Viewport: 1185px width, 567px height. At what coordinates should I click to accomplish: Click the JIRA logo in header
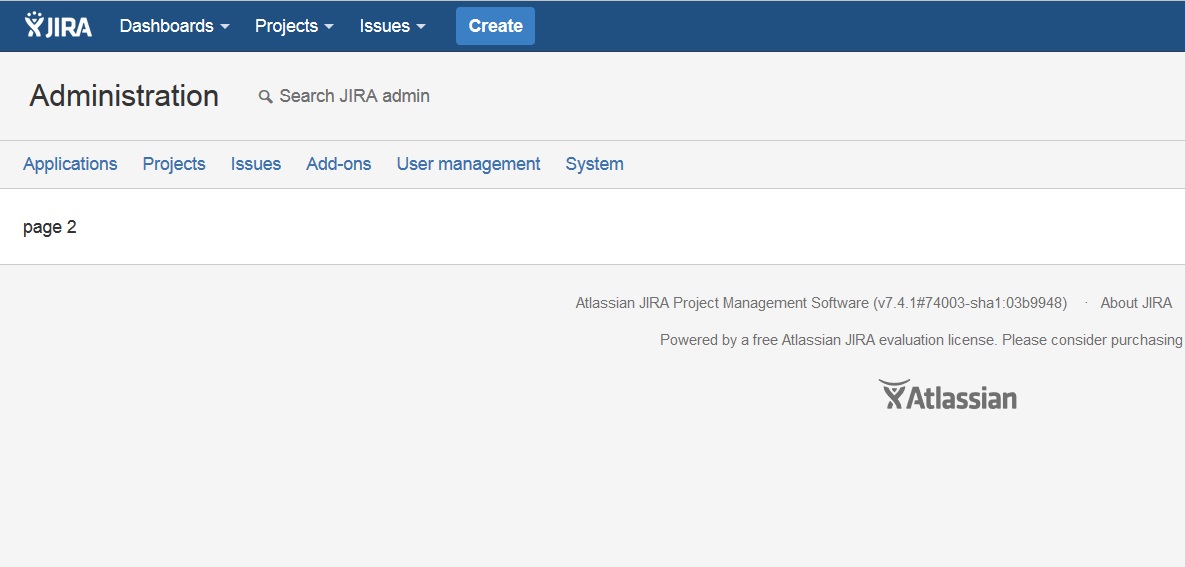click(58, 26)
